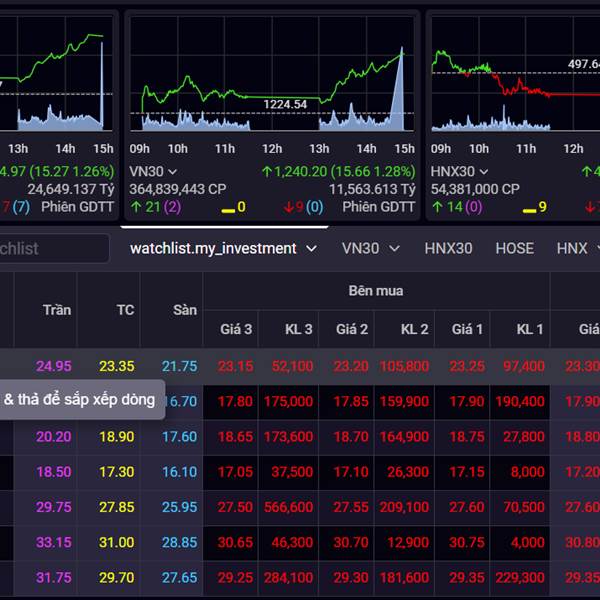Click floor price 17.60
This screenshot has width=600, height=600.
pos(179,437)
